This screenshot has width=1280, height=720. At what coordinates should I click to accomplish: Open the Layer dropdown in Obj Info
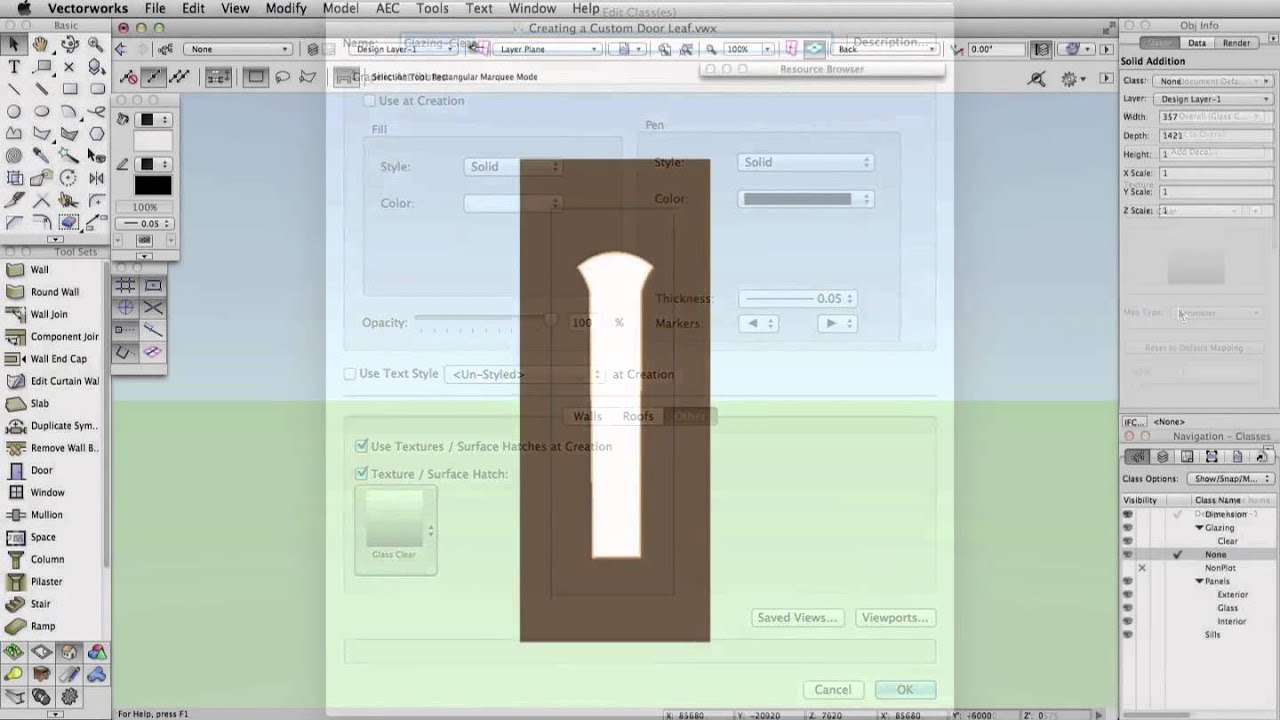coord(1213,99)
